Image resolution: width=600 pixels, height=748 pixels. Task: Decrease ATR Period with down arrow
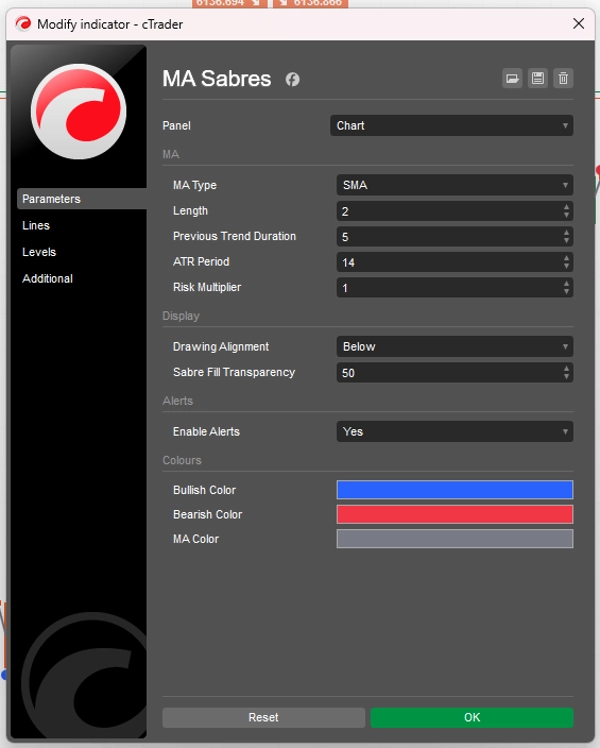(566, 266)
